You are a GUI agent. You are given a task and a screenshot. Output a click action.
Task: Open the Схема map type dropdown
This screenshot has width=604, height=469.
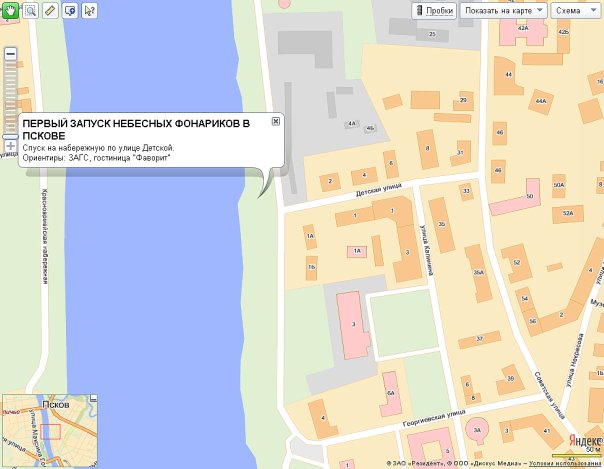(577, 11)
